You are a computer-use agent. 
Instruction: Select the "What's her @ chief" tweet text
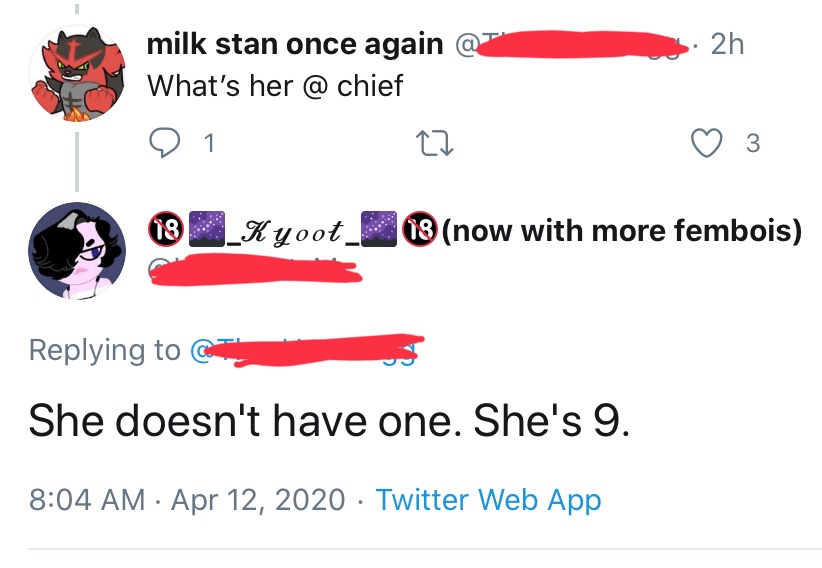275,86
